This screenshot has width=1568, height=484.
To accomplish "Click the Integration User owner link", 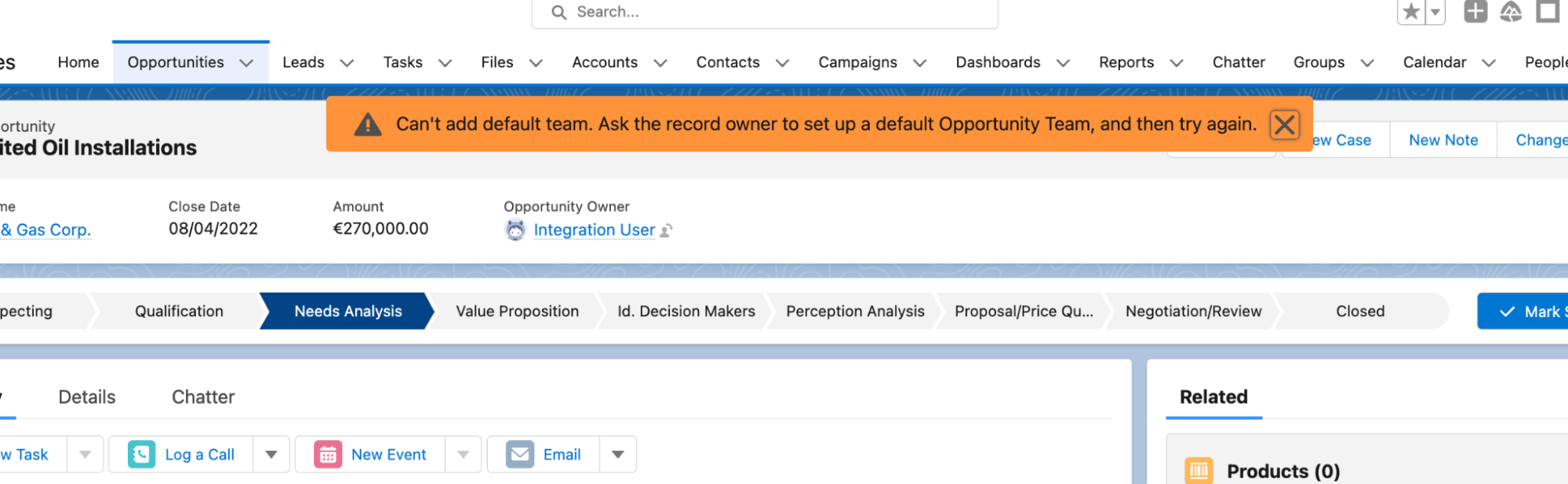I will (x=594, y=230).
